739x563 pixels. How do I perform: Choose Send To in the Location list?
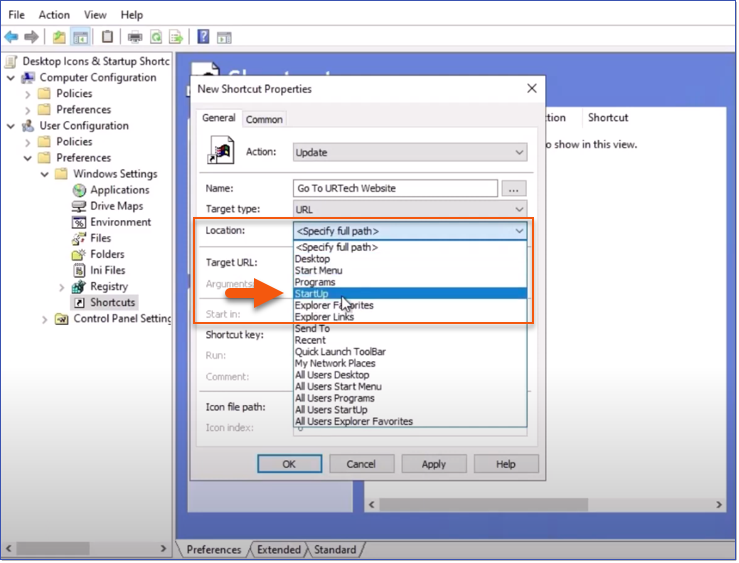tap(410, 328)
